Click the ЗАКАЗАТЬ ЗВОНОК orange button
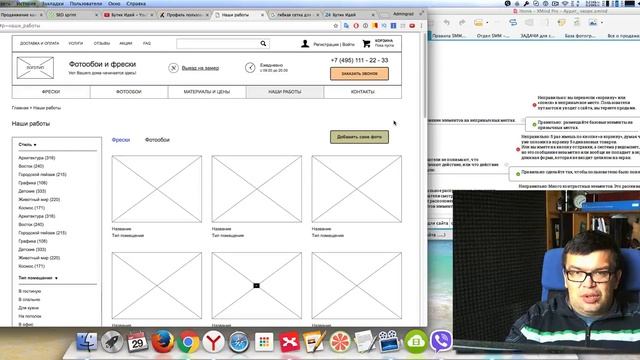The image size is (640, 360). pos(359,73)
